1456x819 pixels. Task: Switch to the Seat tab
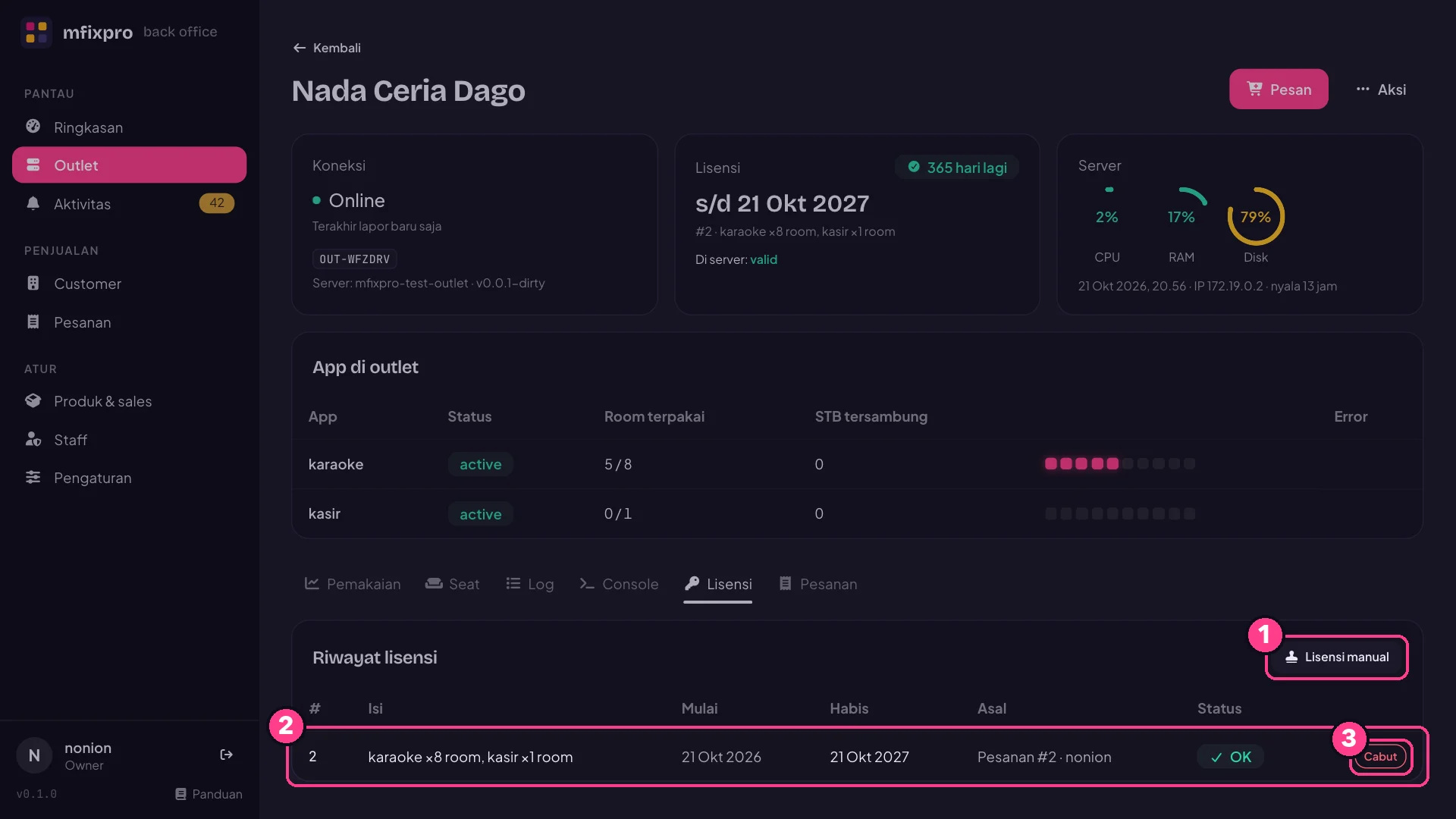(x=453, y=584)
